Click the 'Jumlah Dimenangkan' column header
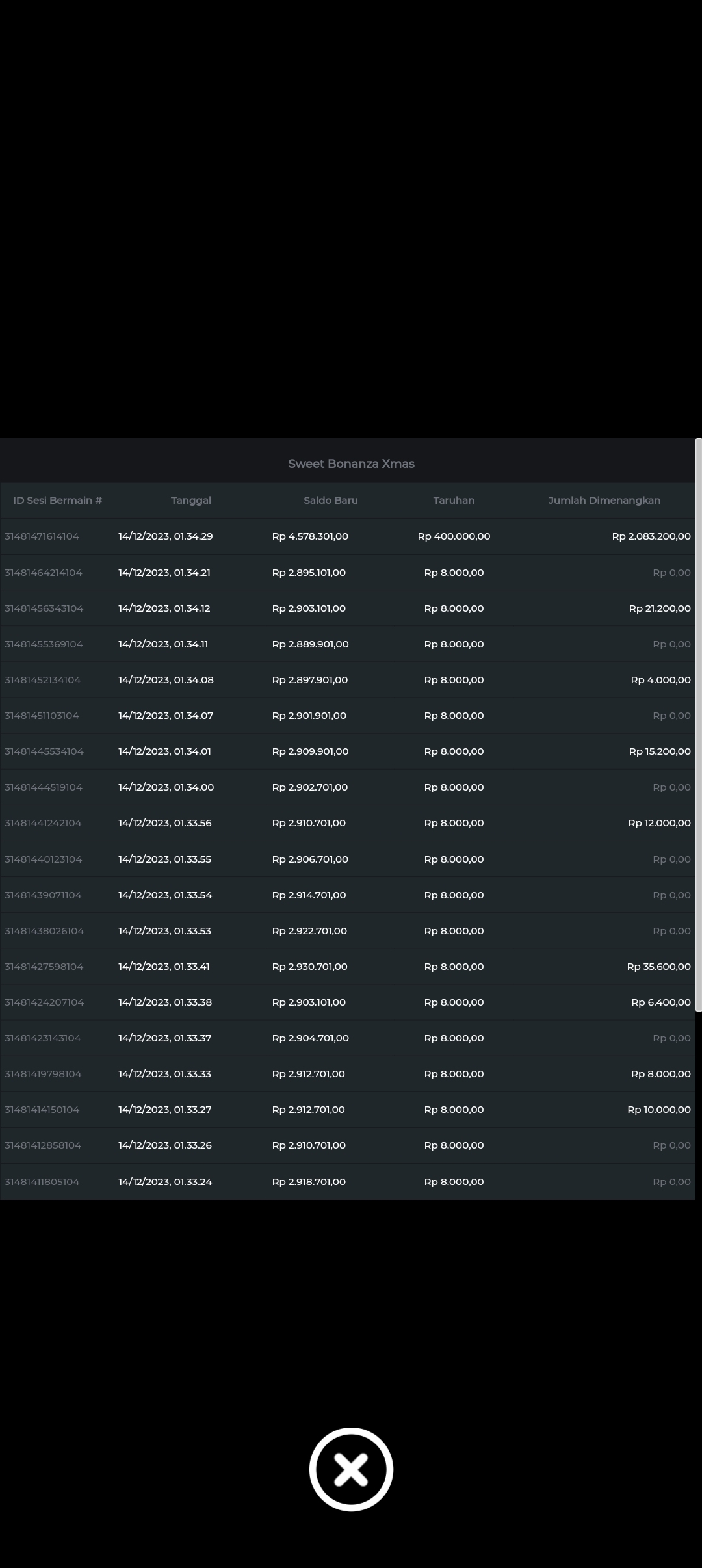 pos(604,500)
